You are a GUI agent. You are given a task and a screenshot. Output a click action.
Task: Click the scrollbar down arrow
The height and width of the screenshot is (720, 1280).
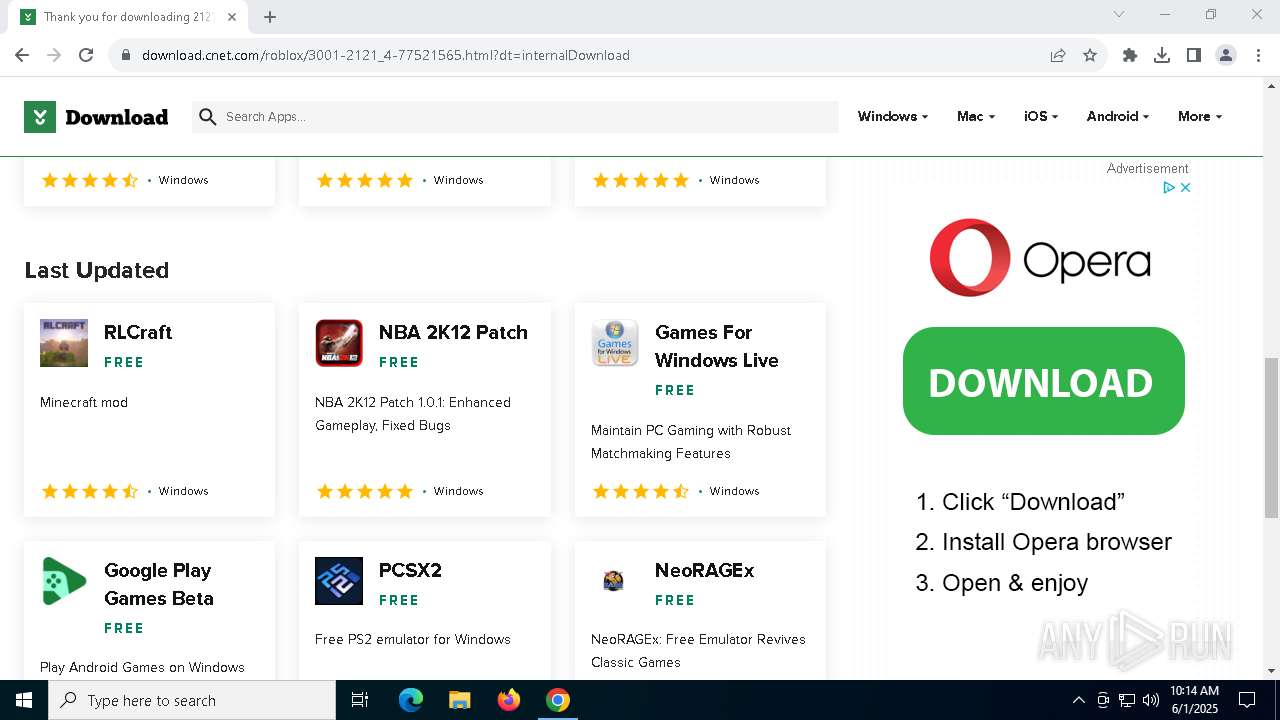point(1271,671)
